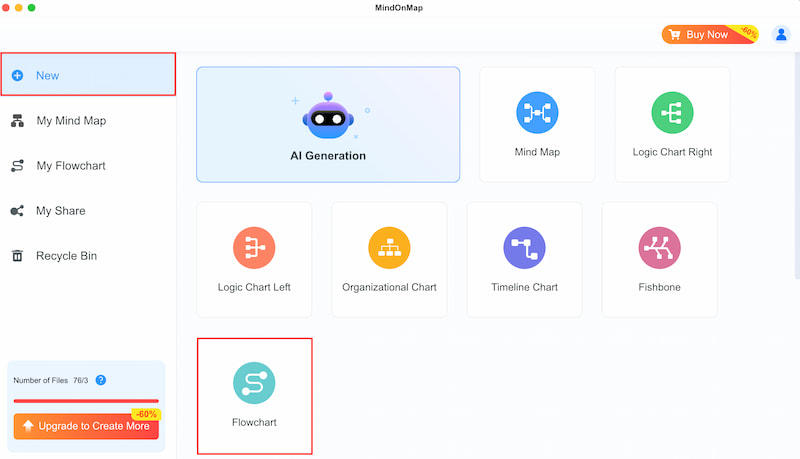Viewport: 800px width, 459px height.
Task: Open the New section label
Action: coord(47,75)
